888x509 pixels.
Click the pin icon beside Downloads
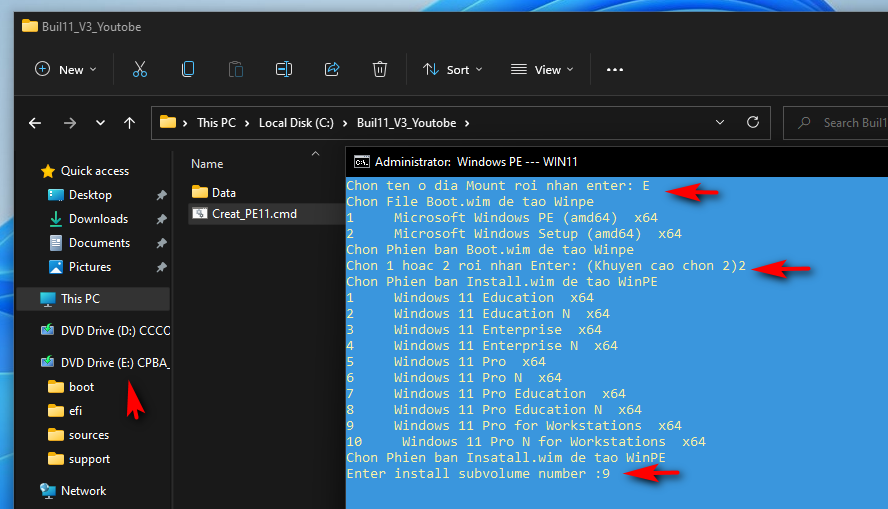161,219
